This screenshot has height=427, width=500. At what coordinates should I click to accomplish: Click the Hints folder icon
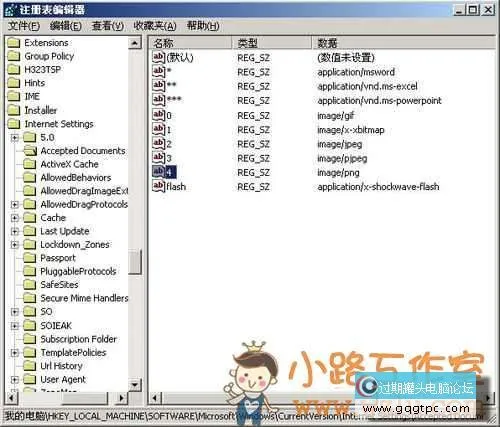14,83
